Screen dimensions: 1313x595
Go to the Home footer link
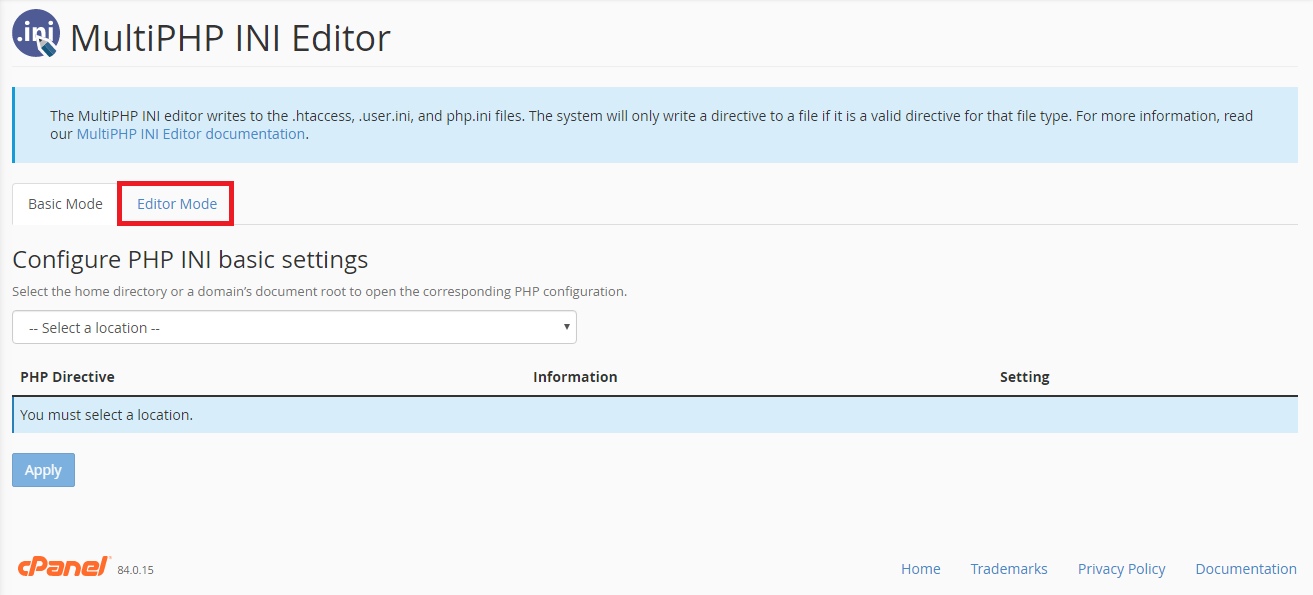(x=921, y=569)
